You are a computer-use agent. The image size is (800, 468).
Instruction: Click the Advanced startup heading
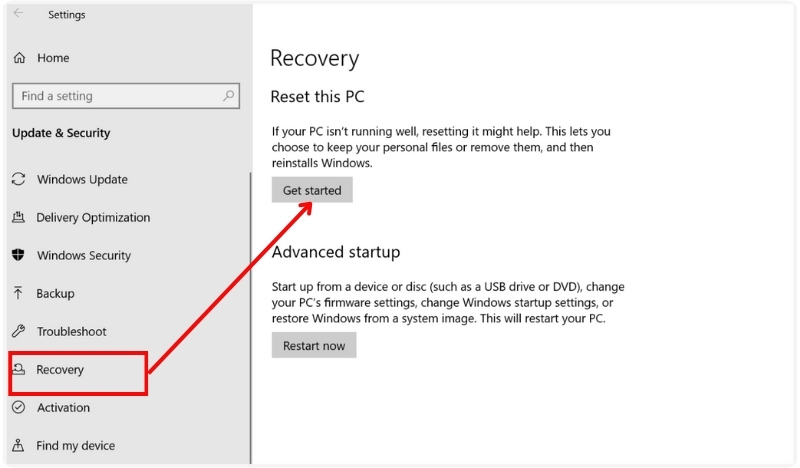point(336,252)
